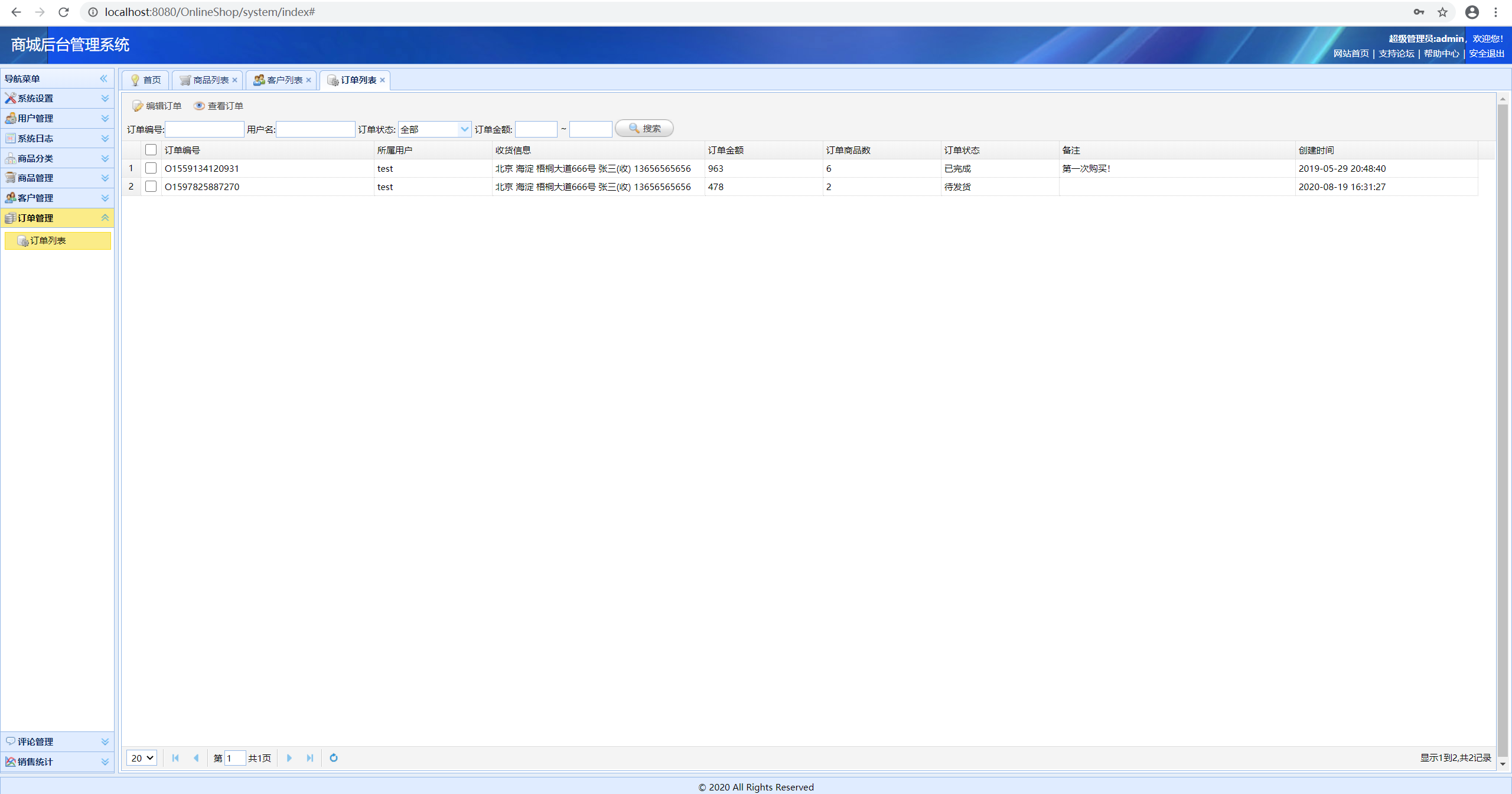This screenshot has height=794, width=1512.
Task: Click the page number input showing 1
Action: [x=235, y=758]
